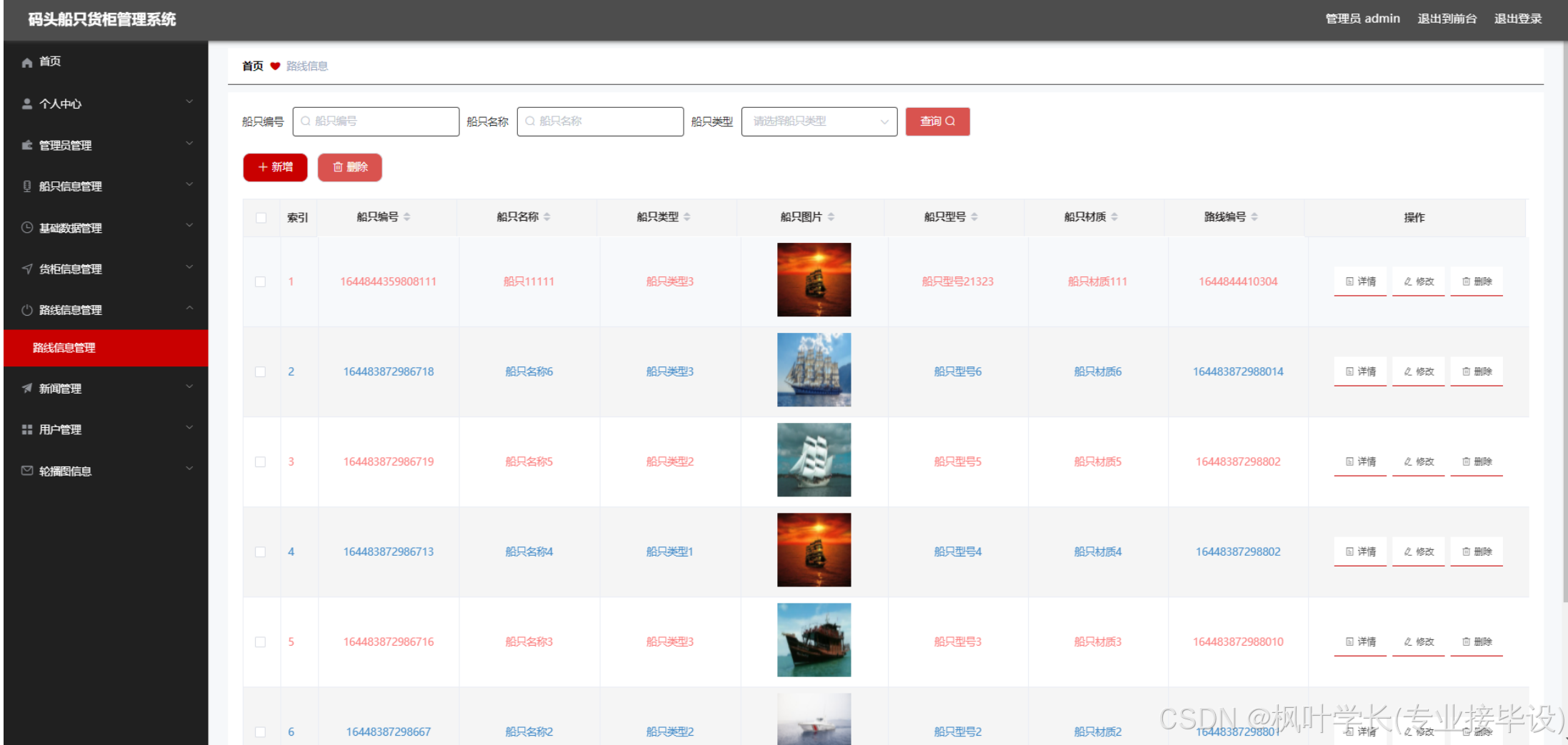Check the box for row 船只名称2

pyautogui.click(x=261, y=732)
